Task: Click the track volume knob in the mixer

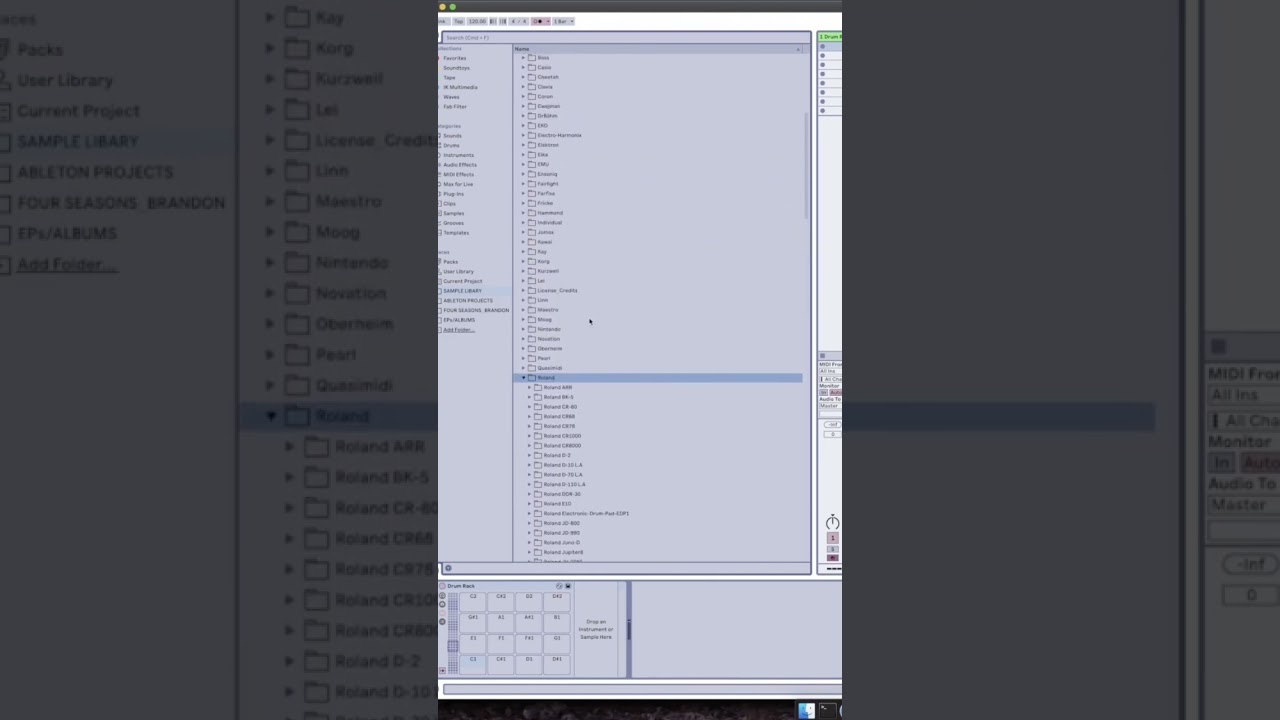Action: pyautogui.click(x=832, y=522)
